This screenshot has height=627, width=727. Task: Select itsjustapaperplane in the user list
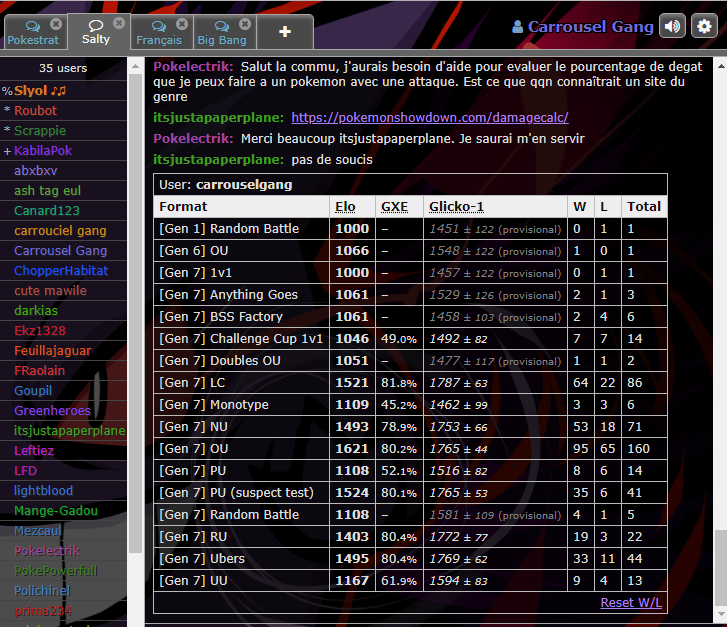[x=64, y=430]
